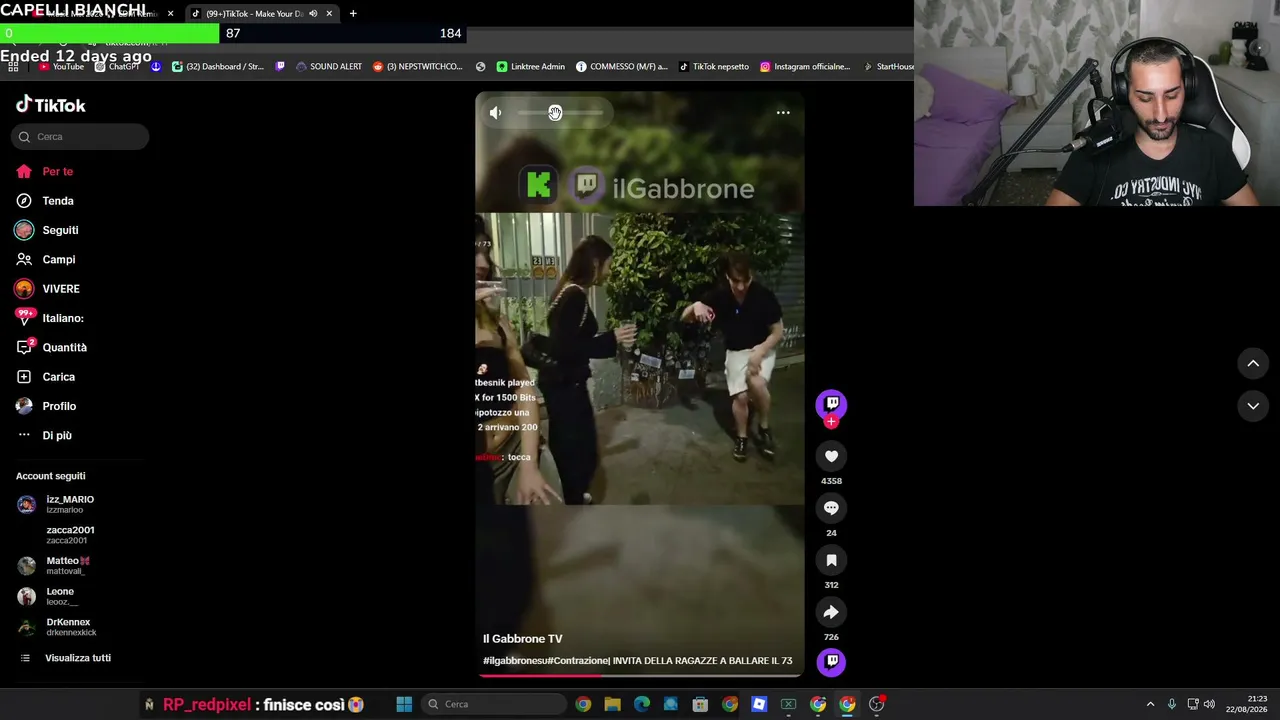Open the taskbar volume control
The height and width of the screenshot is (720, 1280).
[x=1209, y=704]
